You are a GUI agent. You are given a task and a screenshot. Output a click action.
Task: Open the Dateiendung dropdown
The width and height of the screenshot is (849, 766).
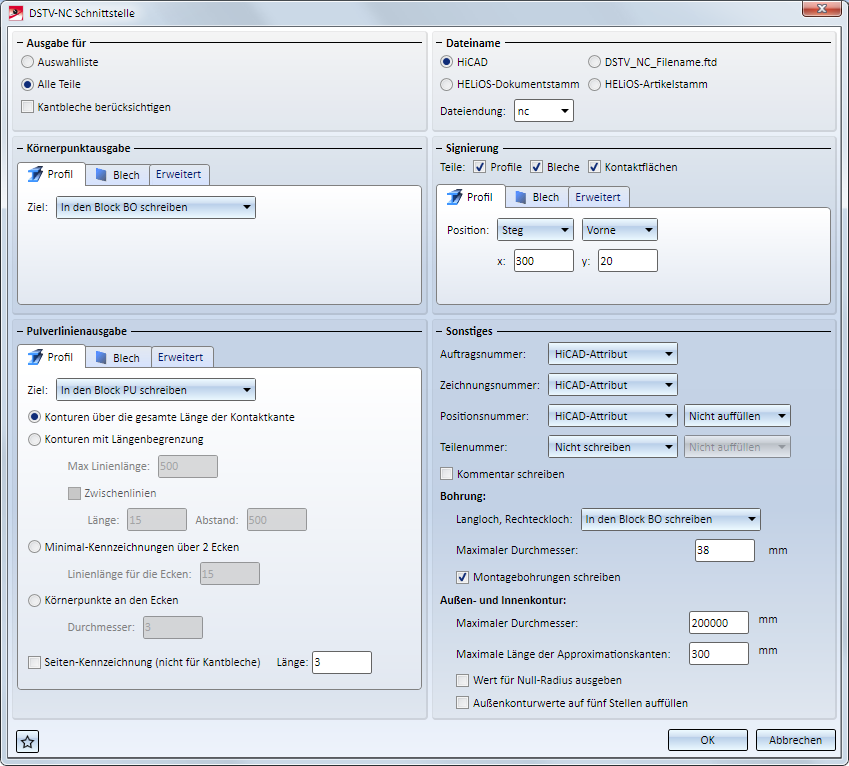coord(544,111)
